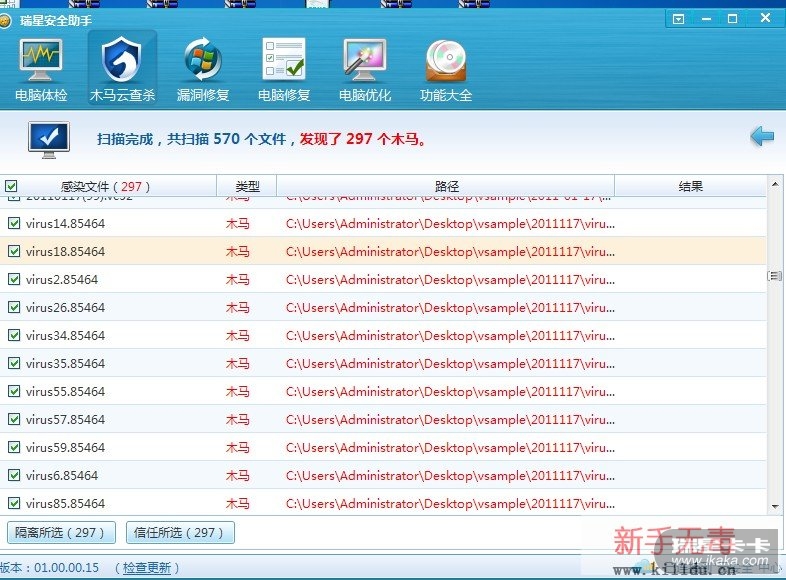Screen dimensions: 786x580
Task: Uncheck the virus14.85464 checkbox
Action: (x=14, y=223)
